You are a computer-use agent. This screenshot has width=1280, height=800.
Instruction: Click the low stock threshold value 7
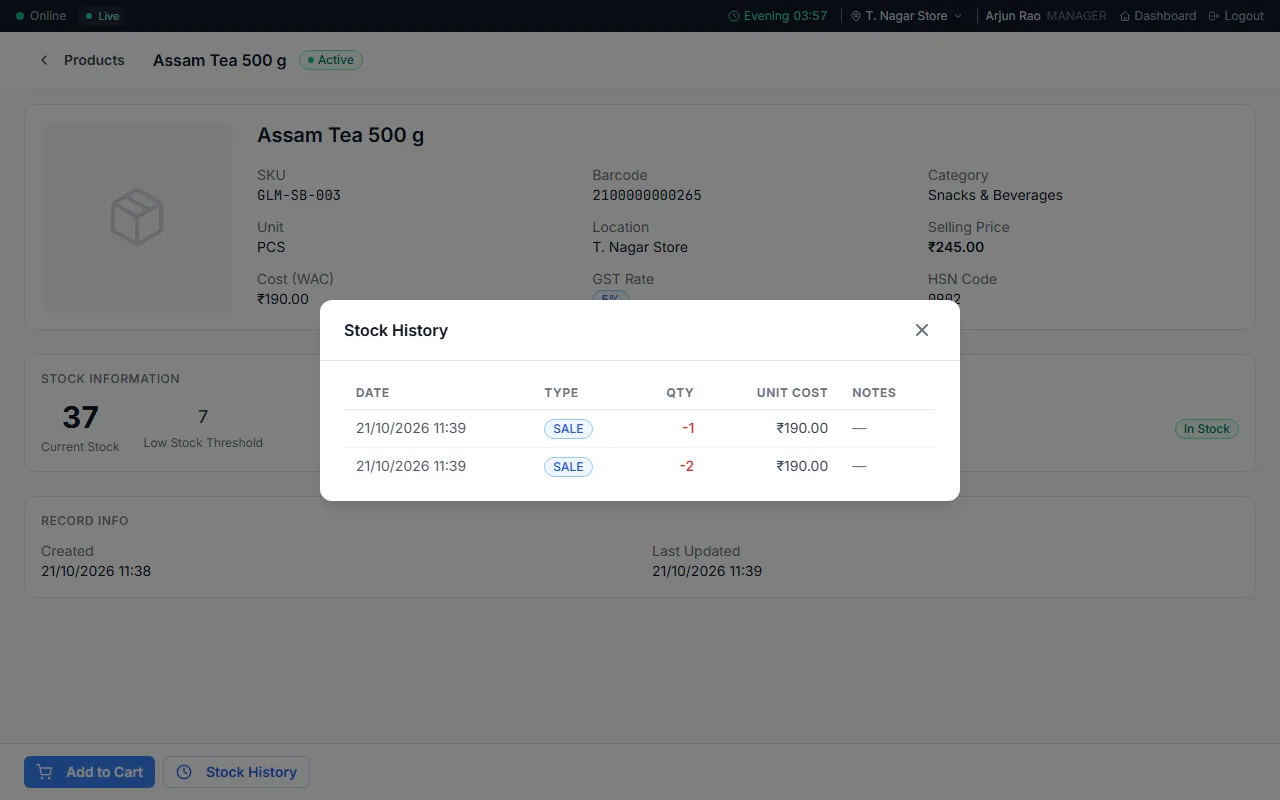click(203, 417)
